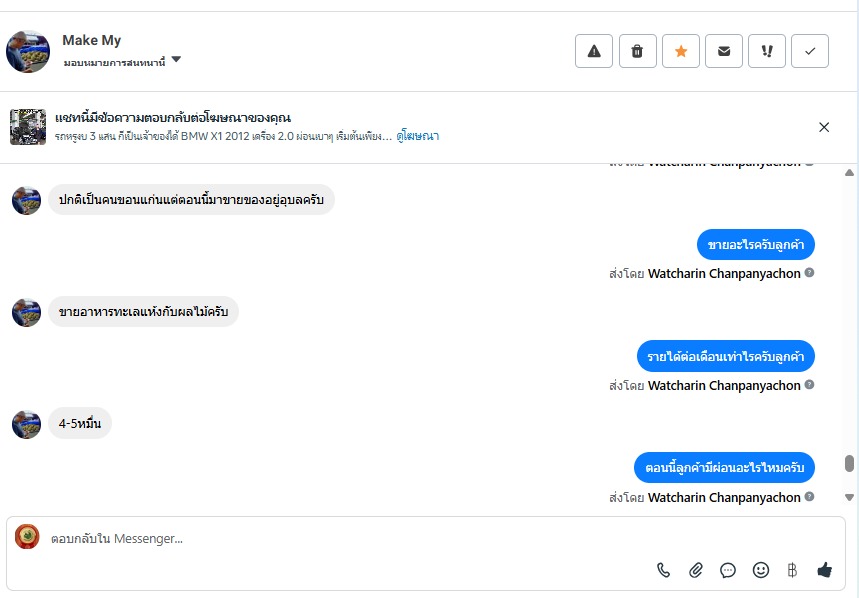Screen dimensions: 859x598
Task: Dismiss the ad reply banner
Action: point(824,127)
